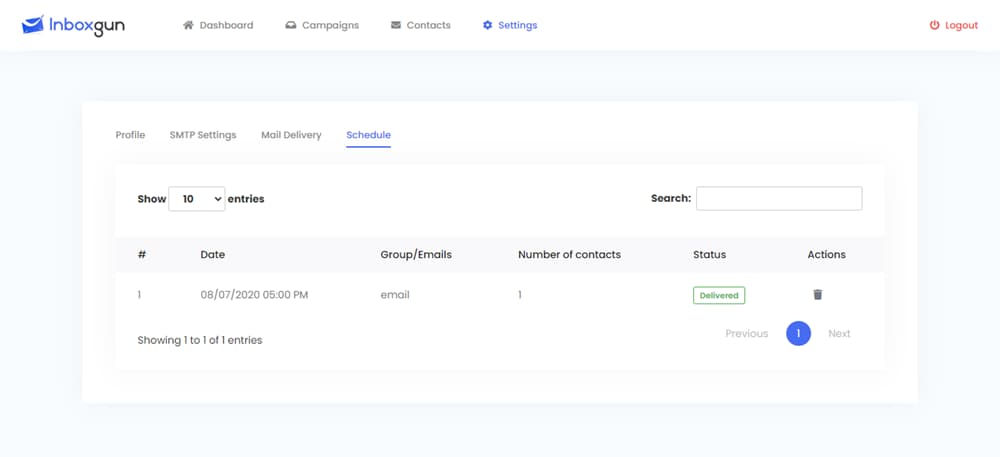This screenshot has width=1000, height=457.
Task: Click the Settings gear icon
Action: point(488,25)
